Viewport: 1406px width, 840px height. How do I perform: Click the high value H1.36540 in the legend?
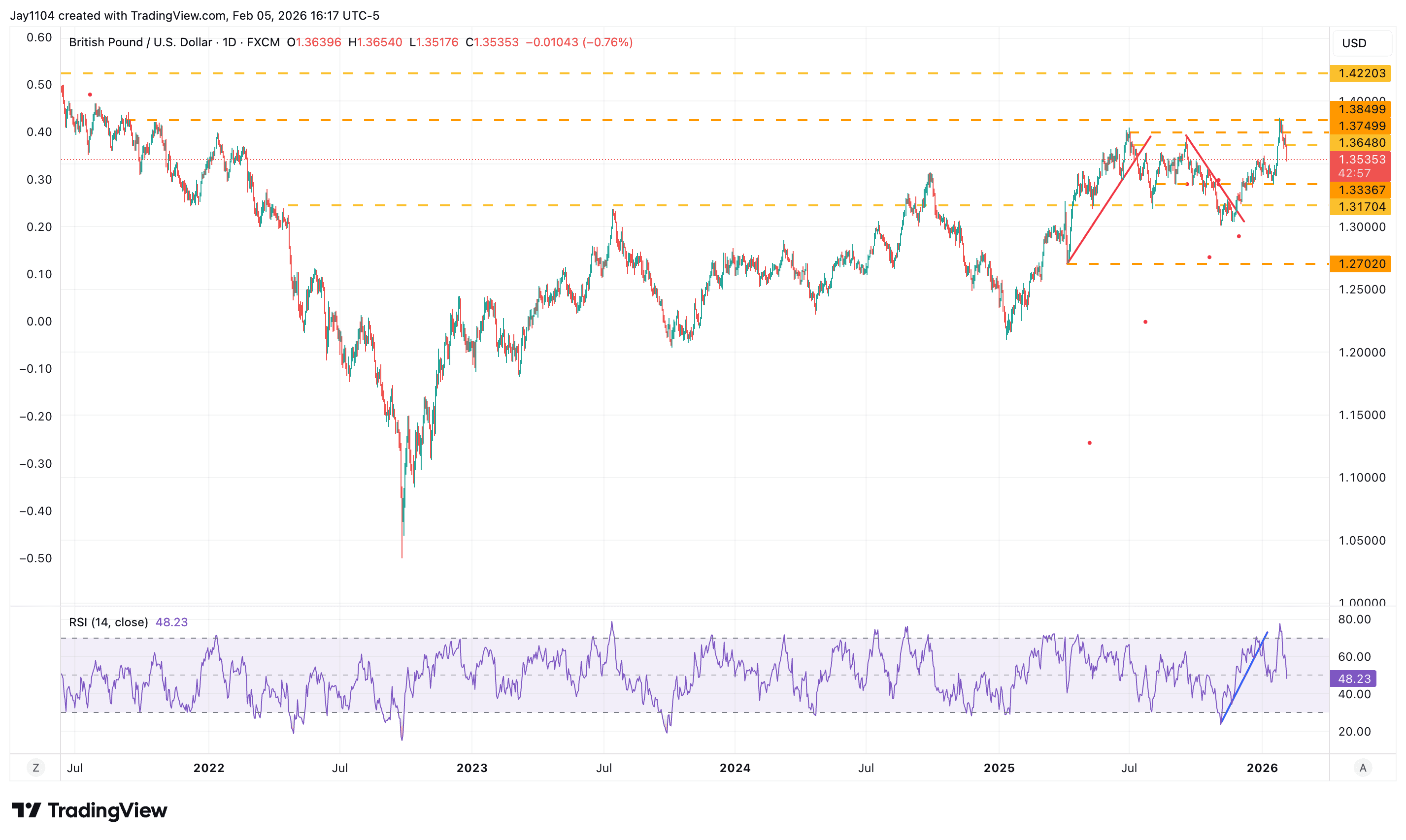pos(376,42)
